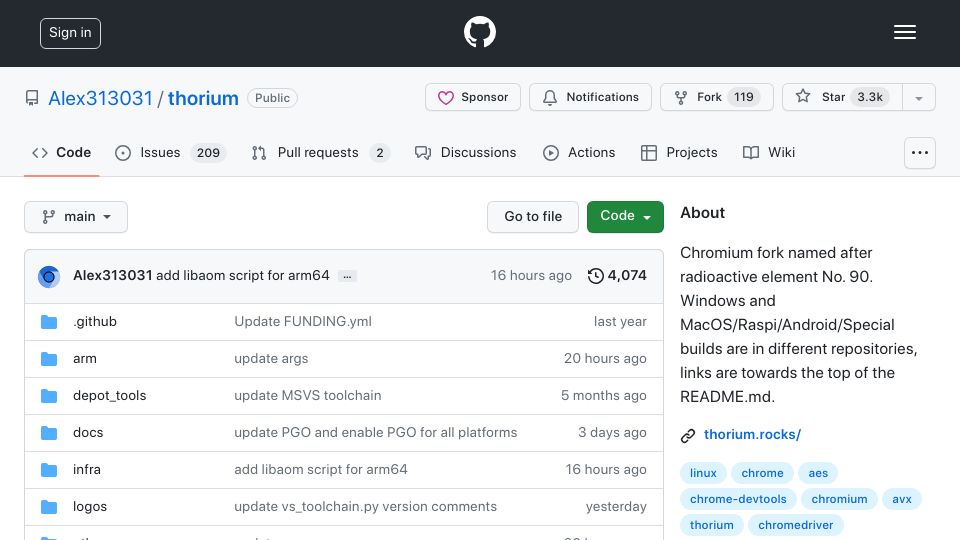
Task: Open the logos folder
Action: [x=90, y=507]
